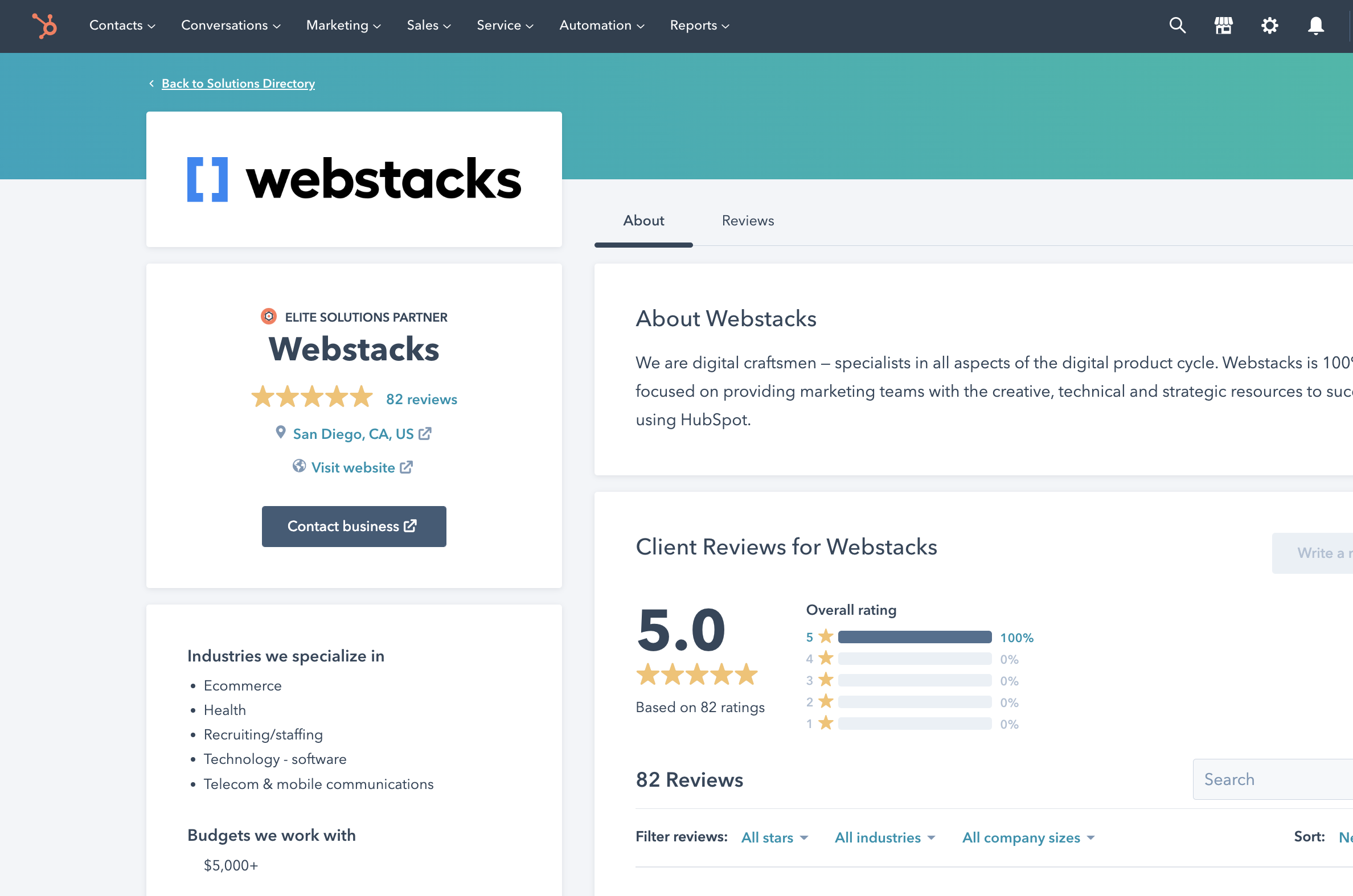The width and height of the screenshot is (1353, 896).
Task: Open the All stars filter
Action: click(x=774, y=837)
